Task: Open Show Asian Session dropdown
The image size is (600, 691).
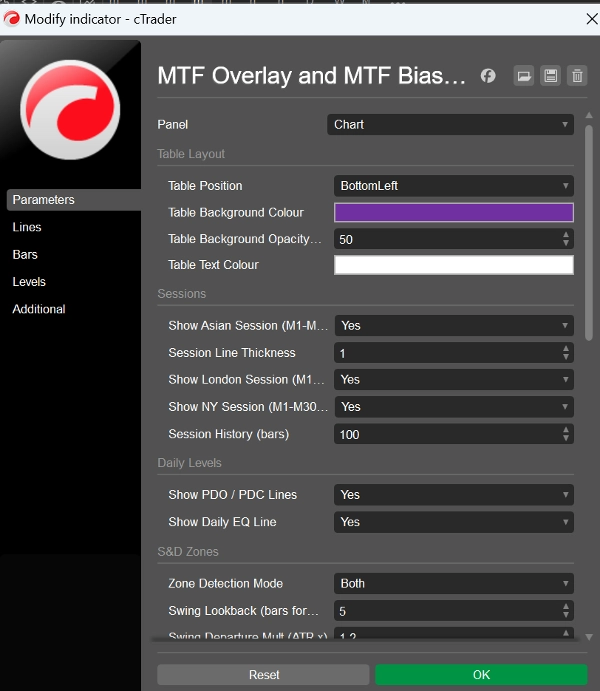Action: point(454,326)
